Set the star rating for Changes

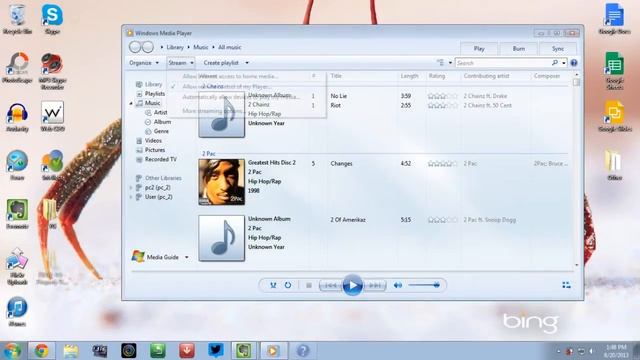(x=442, y=164)
